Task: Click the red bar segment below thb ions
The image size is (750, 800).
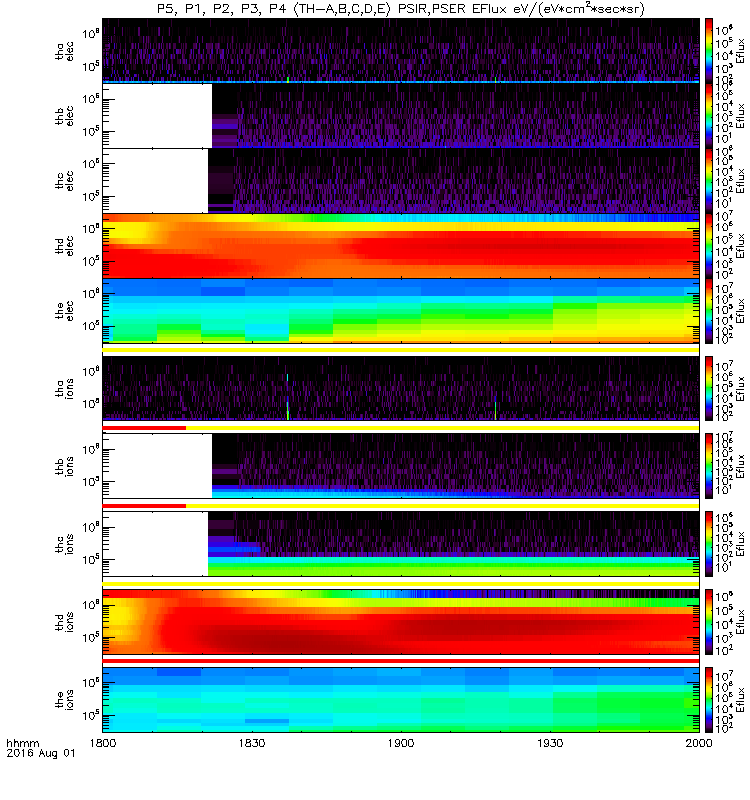Action: click(144, 506)
